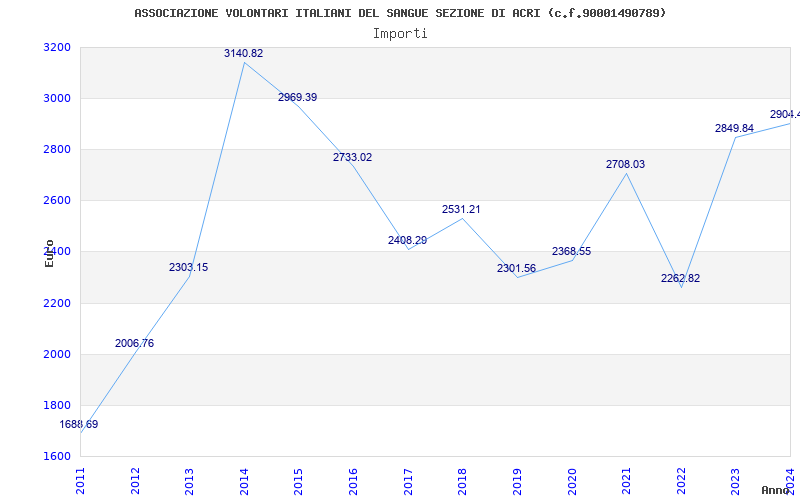Screen dimensions: 800x500
Task: Select the 2531.21 value label
Action: pos(461,210)
